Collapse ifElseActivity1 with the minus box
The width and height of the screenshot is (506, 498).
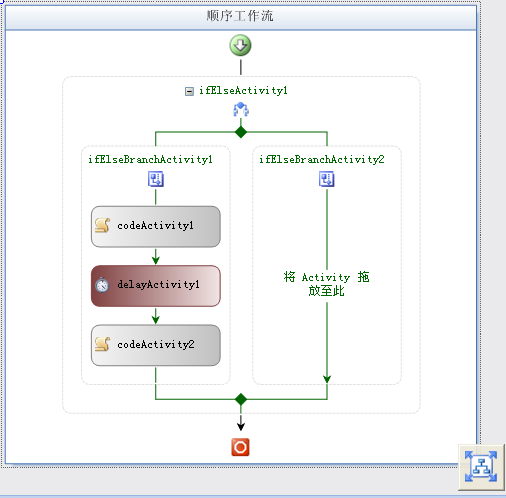[x=189, y=91]
